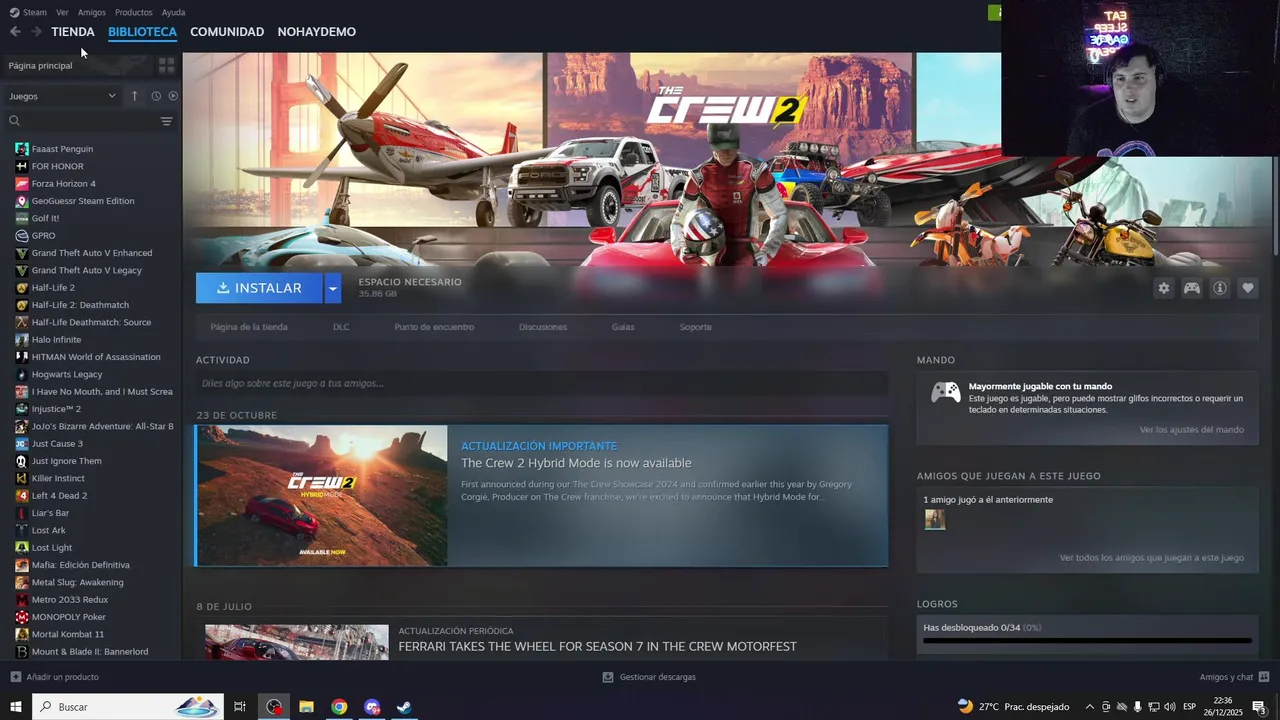This screenshot has width=1280, height=720.
Task: Click the main page vertical scrollbar
Action: pyautogui.click(x=1275, y=205)
